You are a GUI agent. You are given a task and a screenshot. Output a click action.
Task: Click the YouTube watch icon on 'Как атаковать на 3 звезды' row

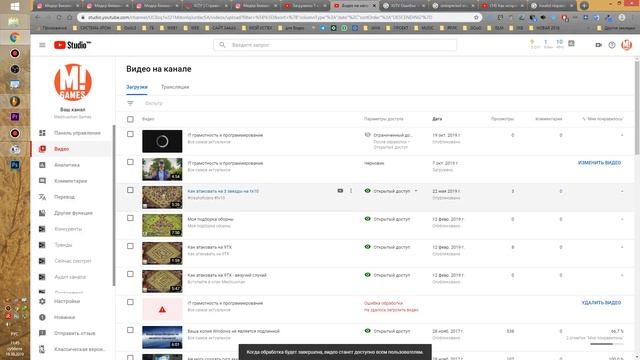[340, 191]
